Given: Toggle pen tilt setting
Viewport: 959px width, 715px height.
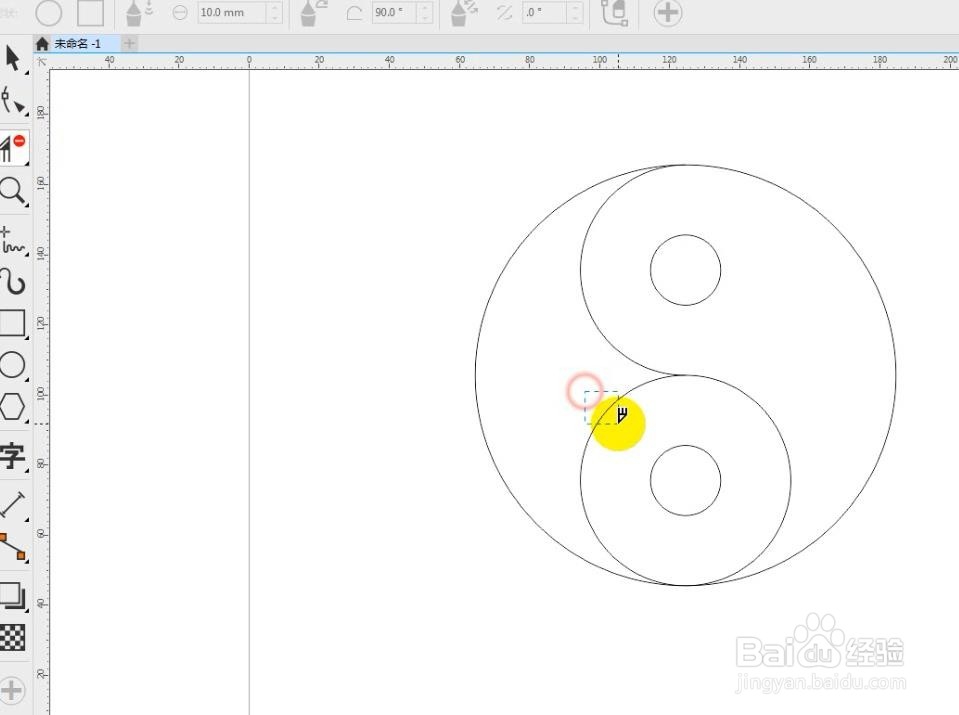Looking at the screenshot, I should (314, 12).
